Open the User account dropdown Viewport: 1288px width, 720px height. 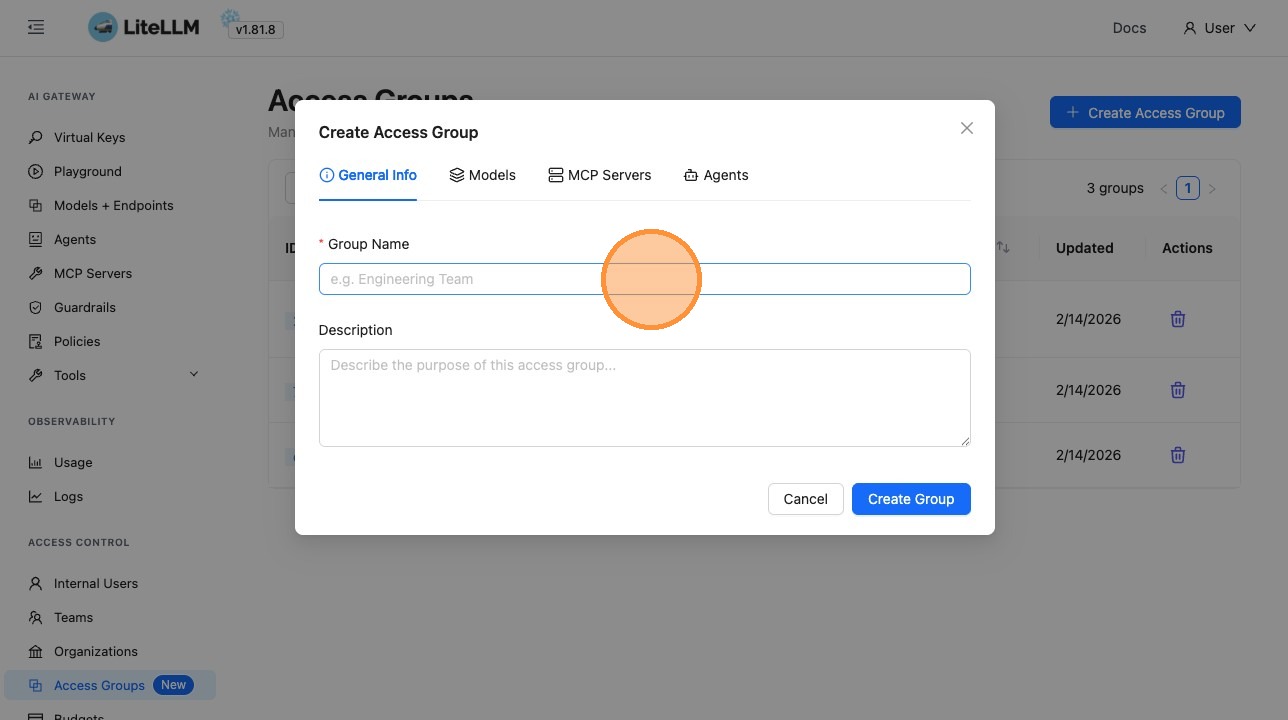(x=1219, y=28)
